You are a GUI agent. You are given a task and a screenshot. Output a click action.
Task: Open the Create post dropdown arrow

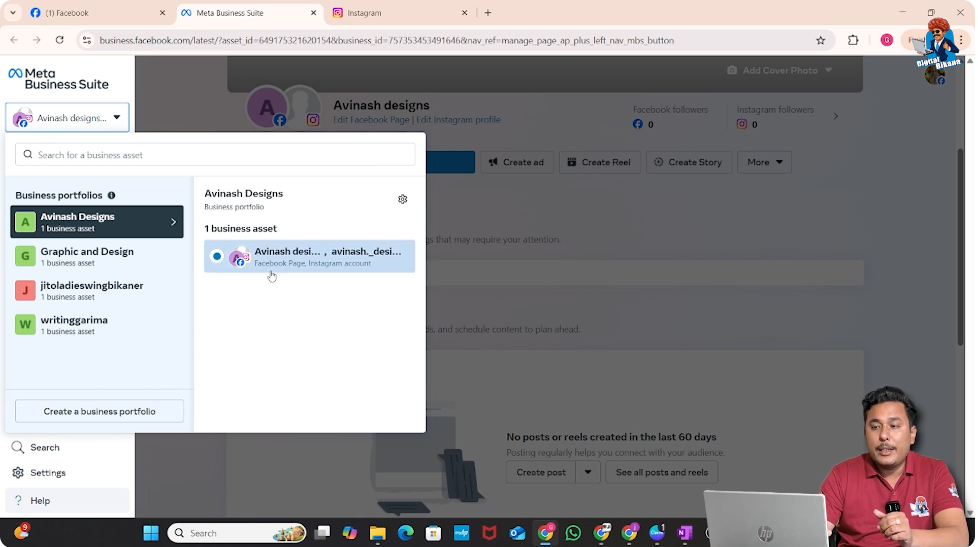point(588,472)
